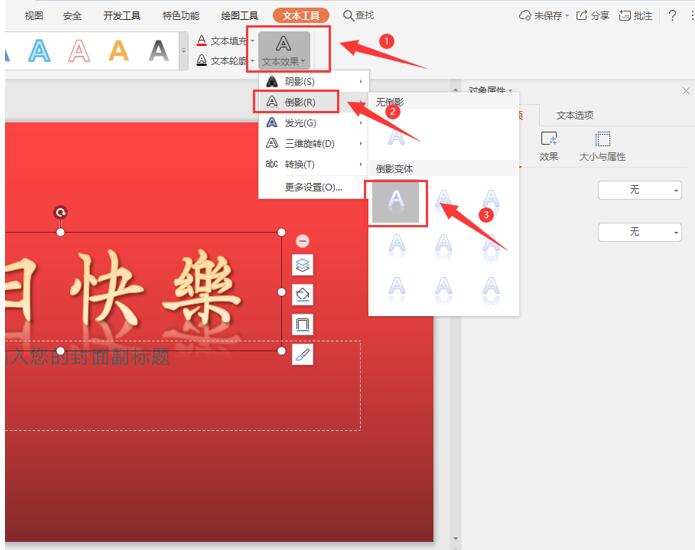Open the second 无 dropdown in property pane
The height and width of the screenshot is (550, 695).
click(x=640, y=232)
